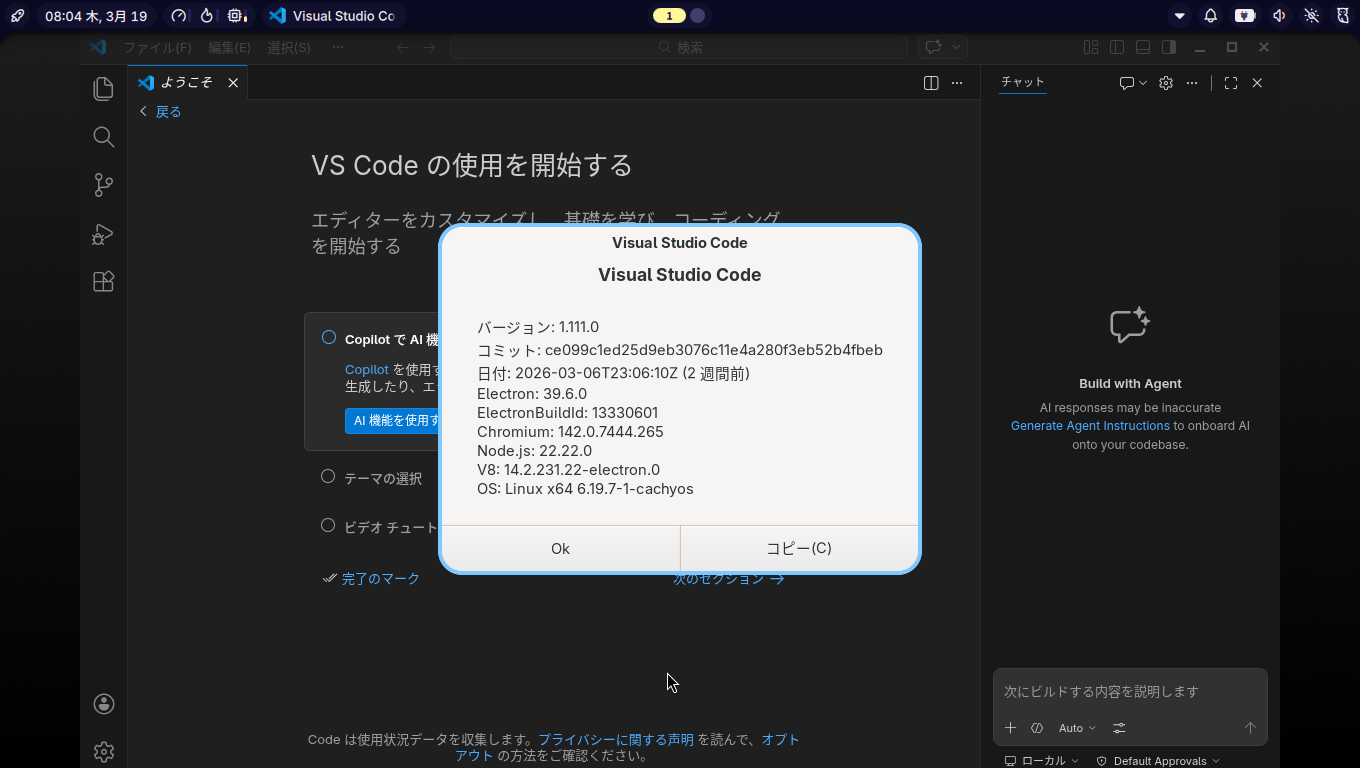Click the Copilot link in the walkthrough
The width and height of the screenshot is (1360, 768).
(367, 370)
